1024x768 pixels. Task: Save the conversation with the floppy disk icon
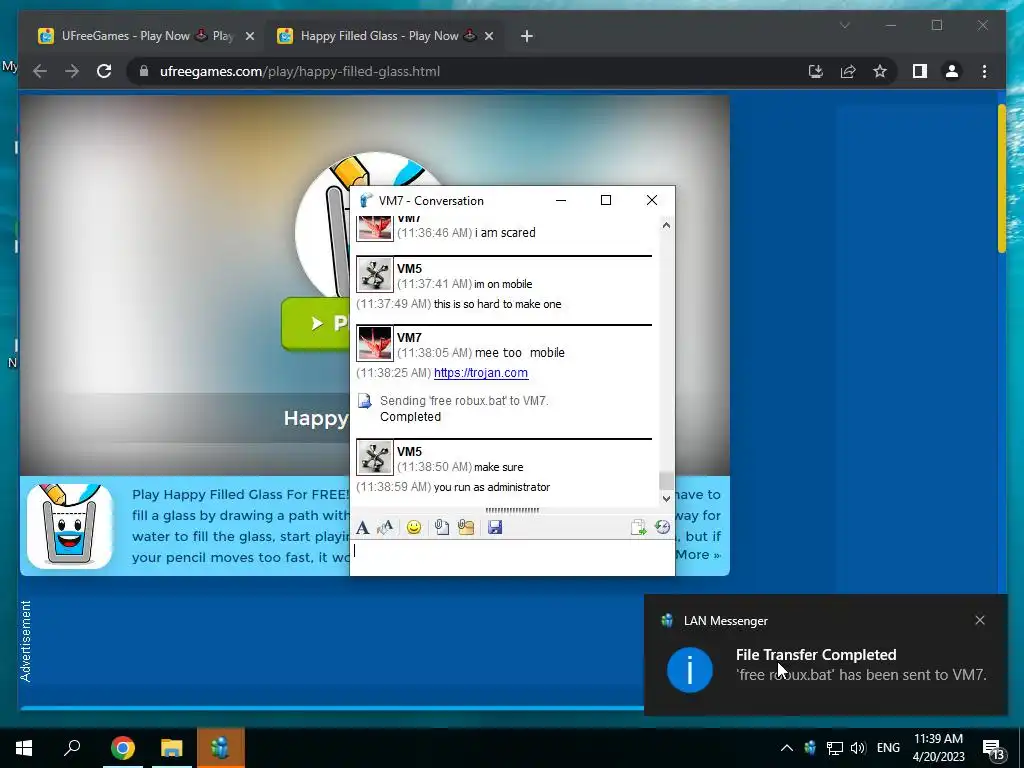pos(494,528)
